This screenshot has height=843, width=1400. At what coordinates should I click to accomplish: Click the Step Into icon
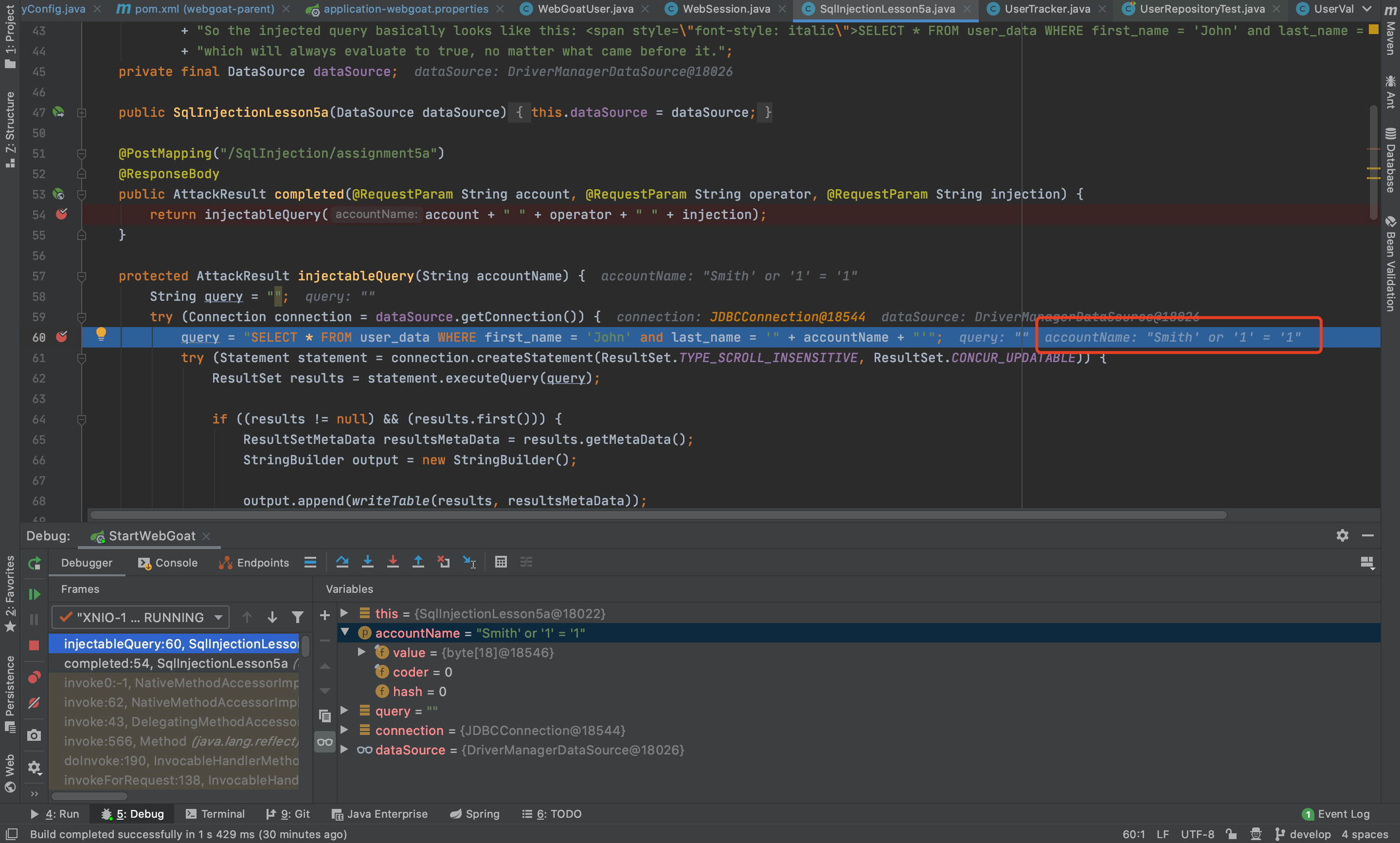click(367, 562)
